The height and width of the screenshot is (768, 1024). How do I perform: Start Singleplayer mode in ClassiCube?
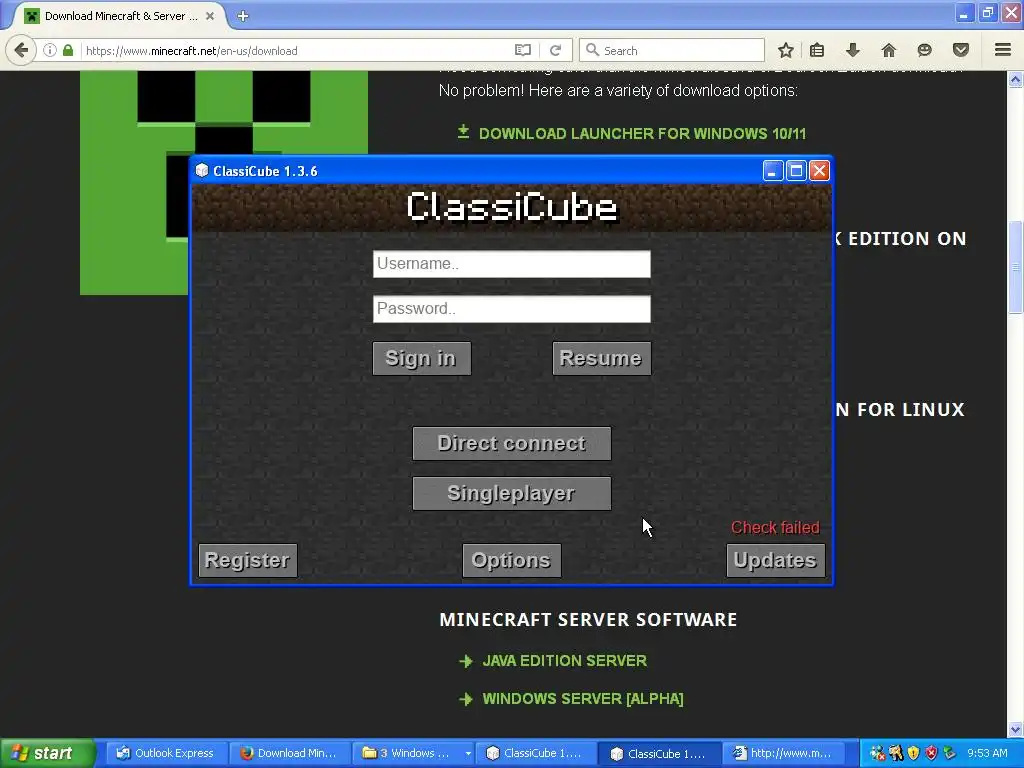tap(511, 493)
